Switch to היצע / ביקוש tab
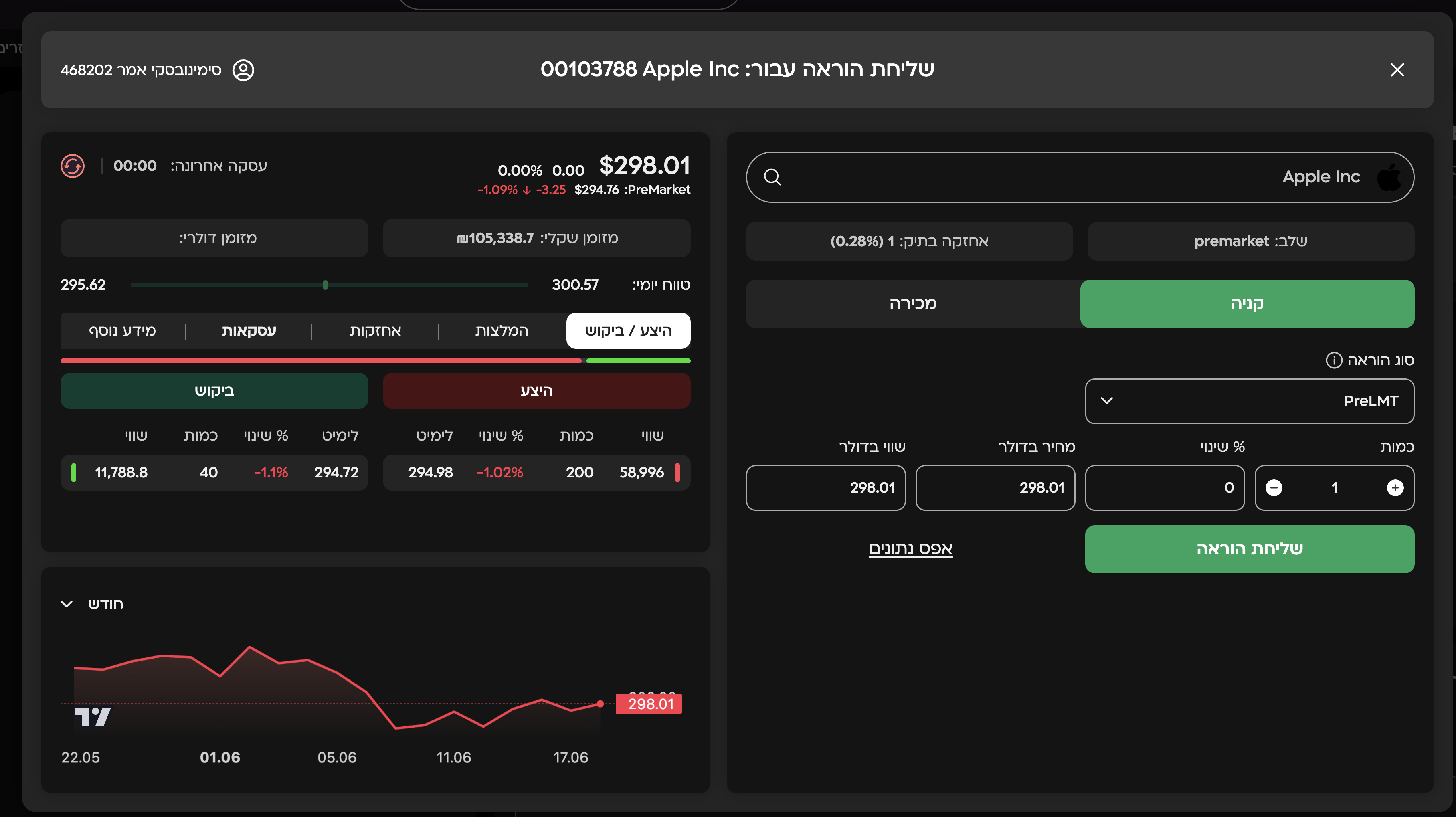Image resolution: width=1456 pixels, height=817 pixels. (x=628, y=331)
